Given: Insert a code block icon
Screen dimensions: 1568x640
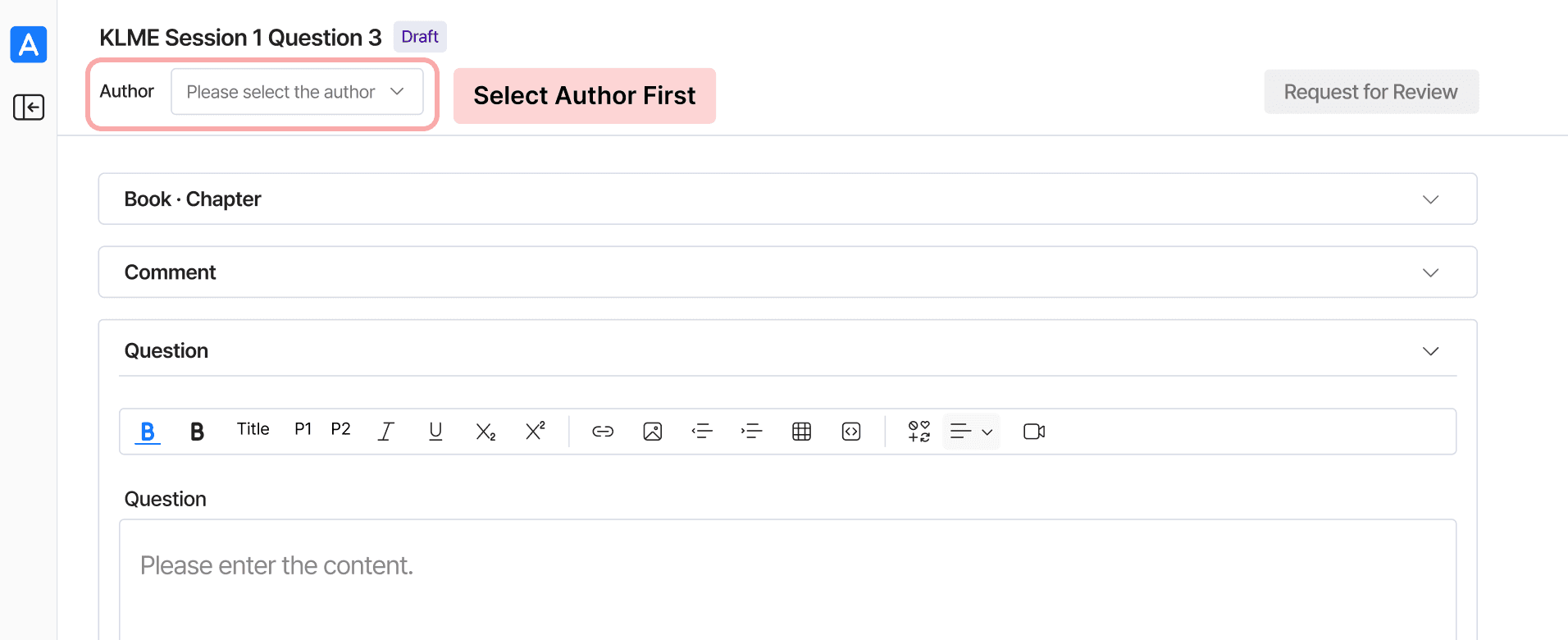Looking at the screenshot, I should [x=851, y=432].
